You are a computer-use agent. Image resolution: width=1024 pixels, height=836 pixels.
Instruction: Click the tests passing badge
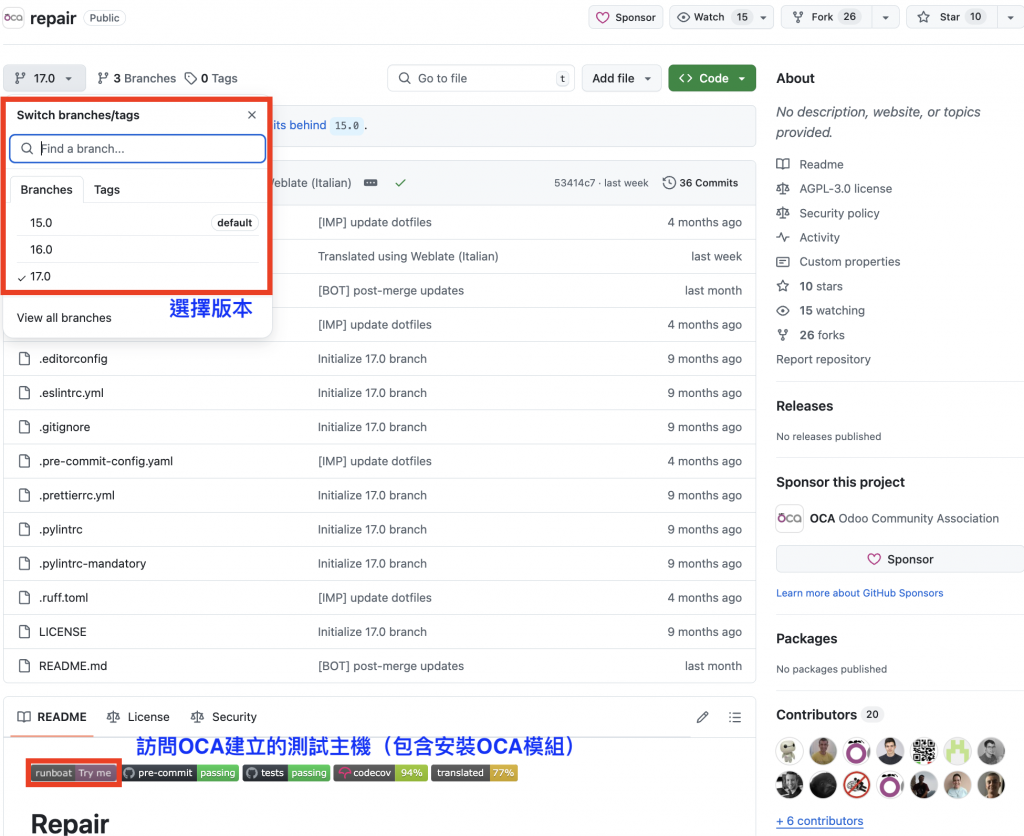[286, 773]
